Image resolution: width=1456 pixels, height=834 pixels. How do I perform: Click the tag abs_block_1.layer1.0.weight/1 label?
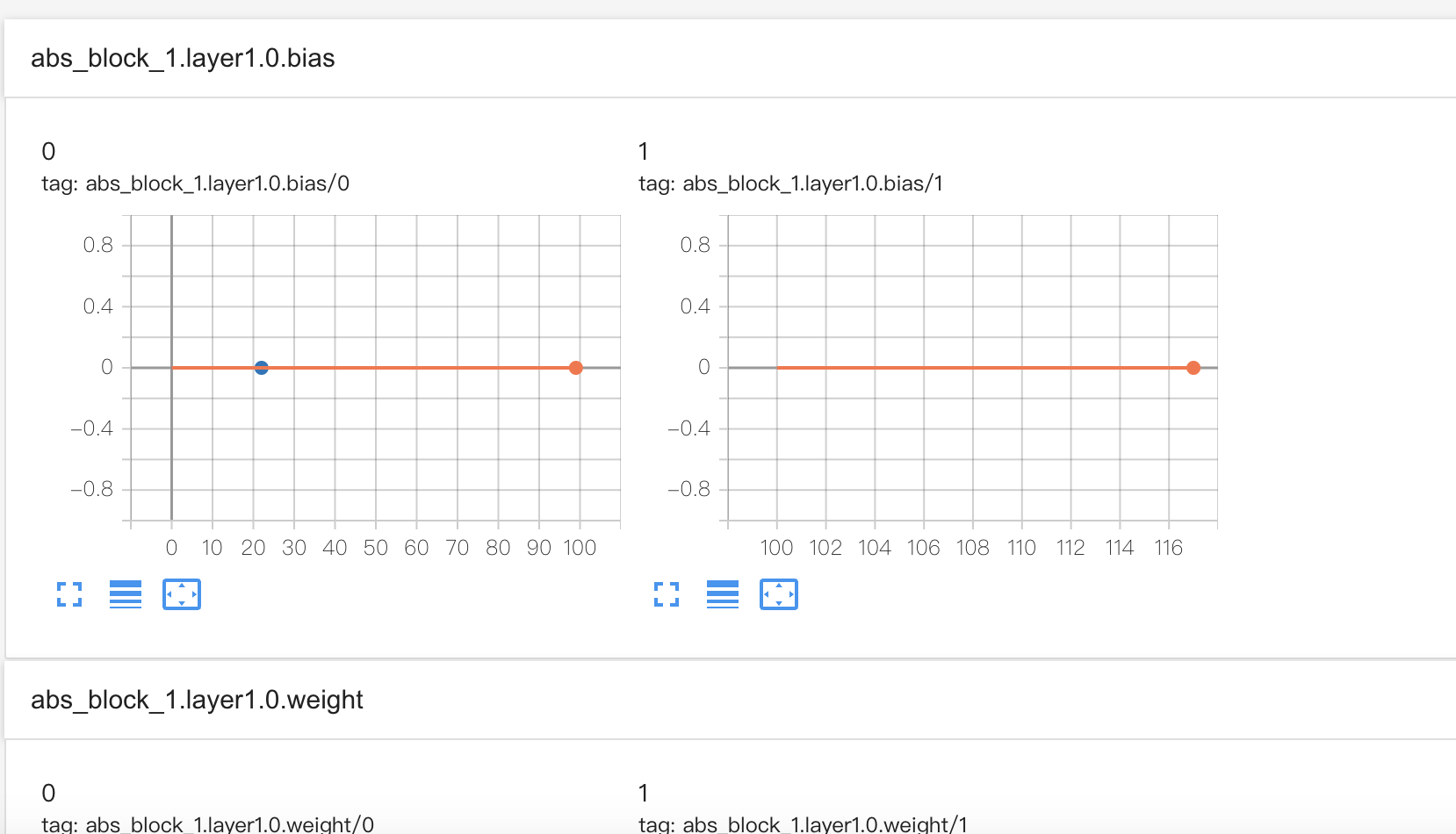point(803,824)
